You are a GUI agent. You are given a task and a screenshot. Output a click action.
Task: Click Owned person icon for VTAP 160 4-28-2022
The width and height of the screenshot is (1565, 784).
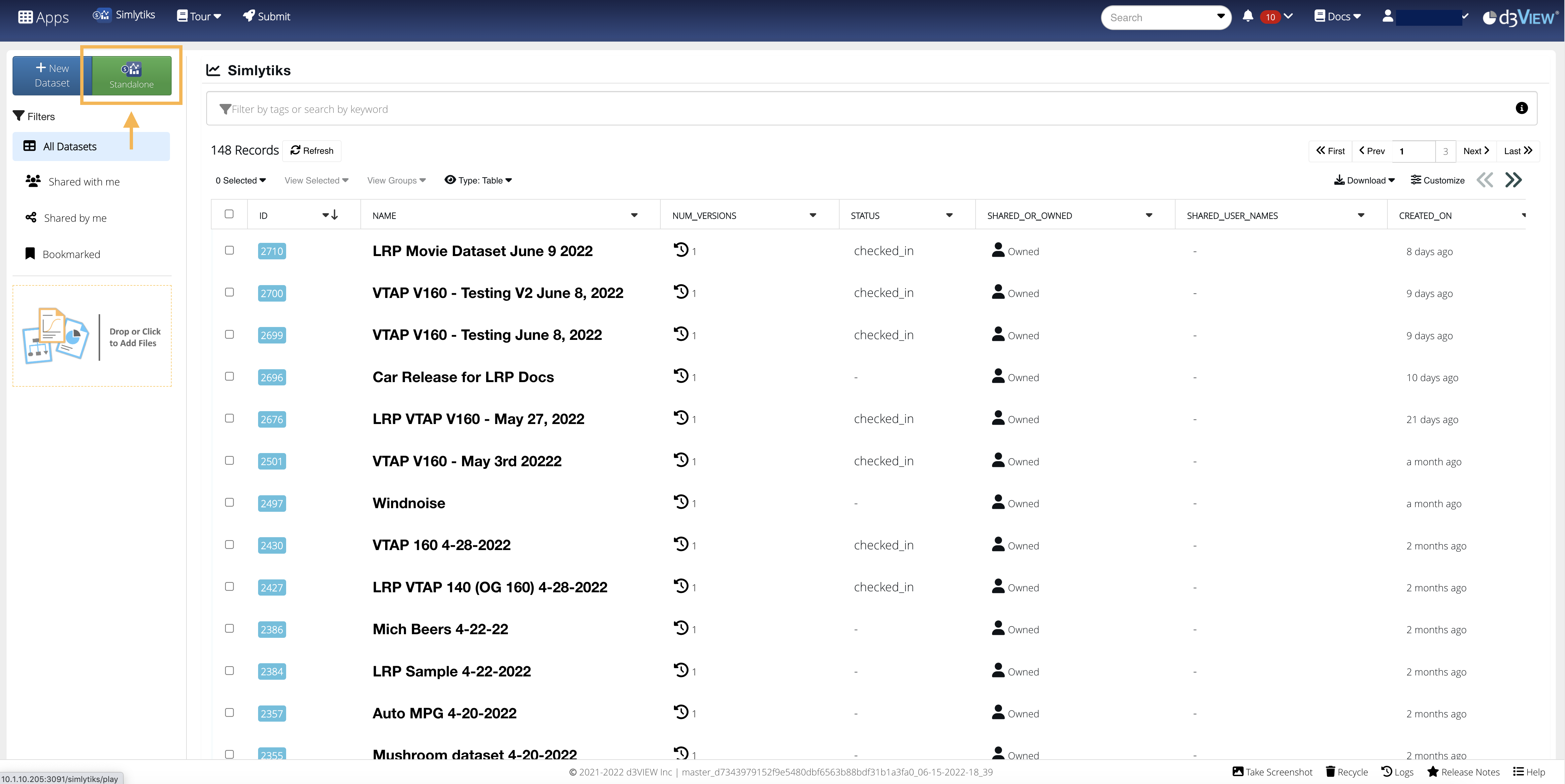click(998, 544)
